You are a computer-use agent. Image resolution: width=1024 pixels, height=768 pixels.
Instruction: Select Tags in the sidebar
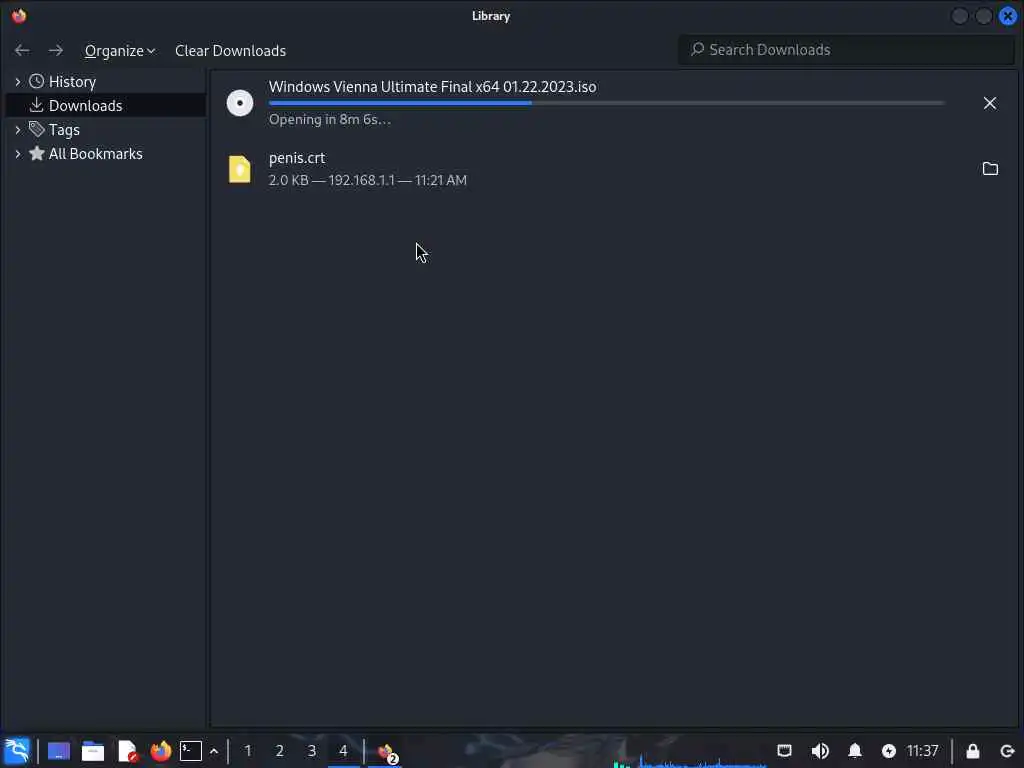[64, 130]
